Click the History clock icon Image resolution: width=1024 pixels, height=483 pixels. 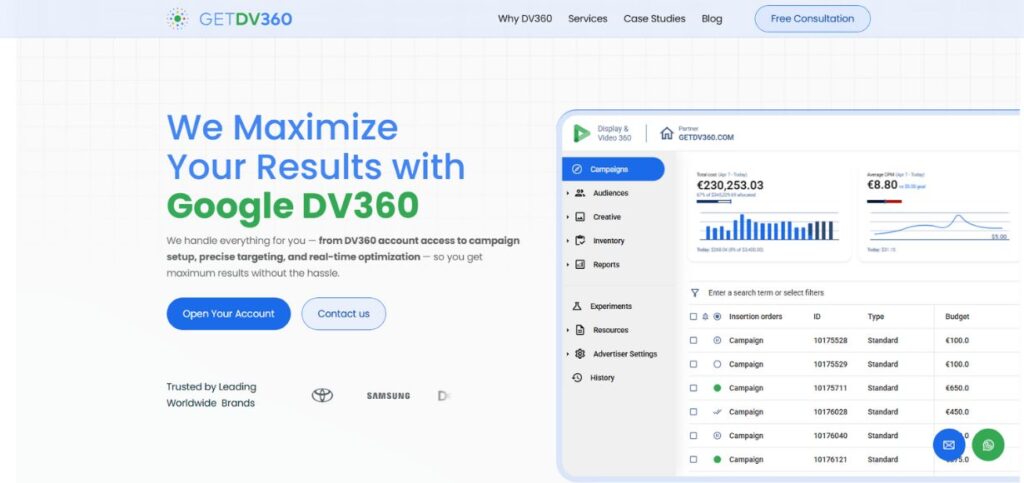point(577,377)
